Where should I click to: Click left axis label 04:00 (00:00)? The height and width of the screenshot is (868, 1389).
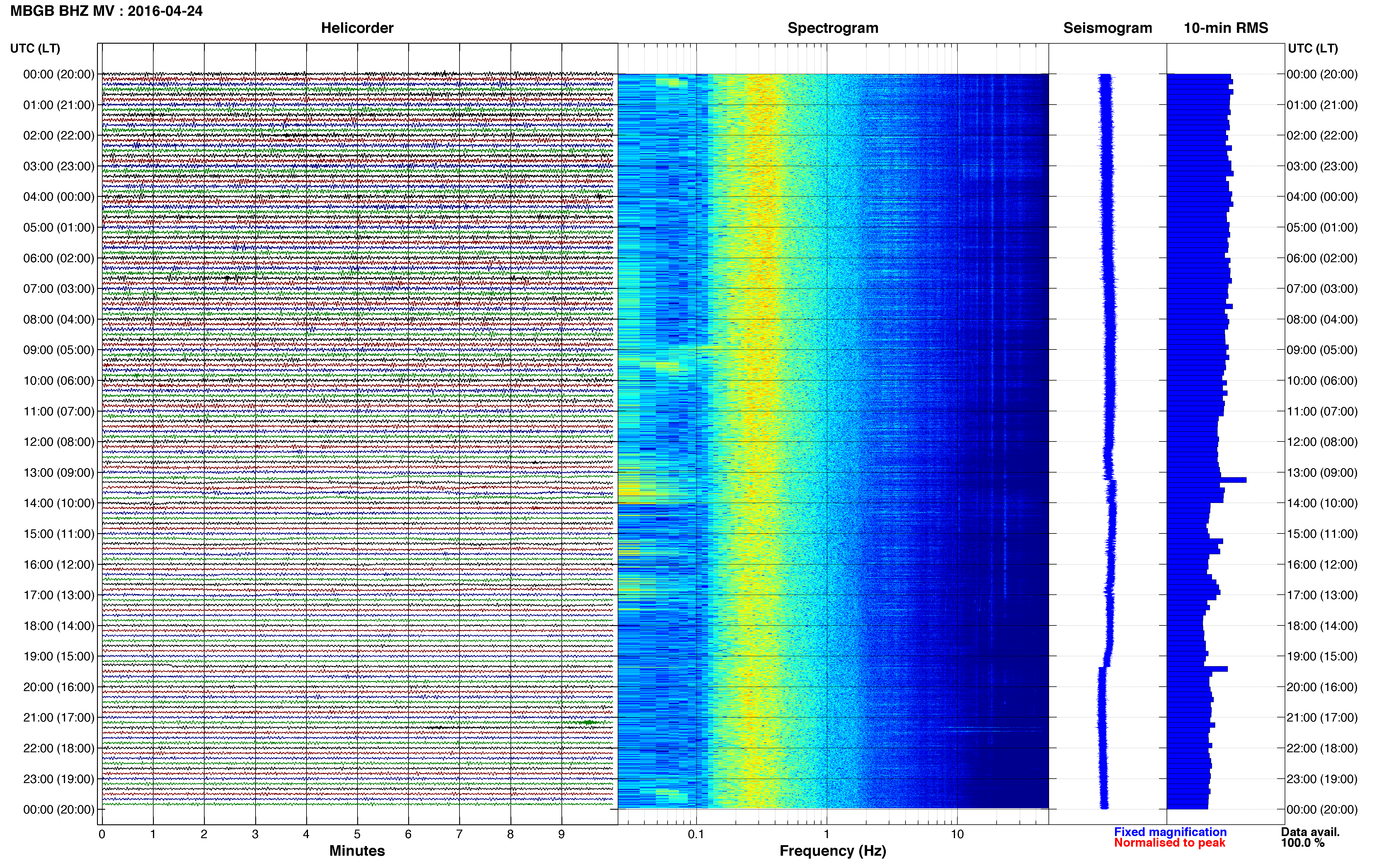click(x=59, y=197)
